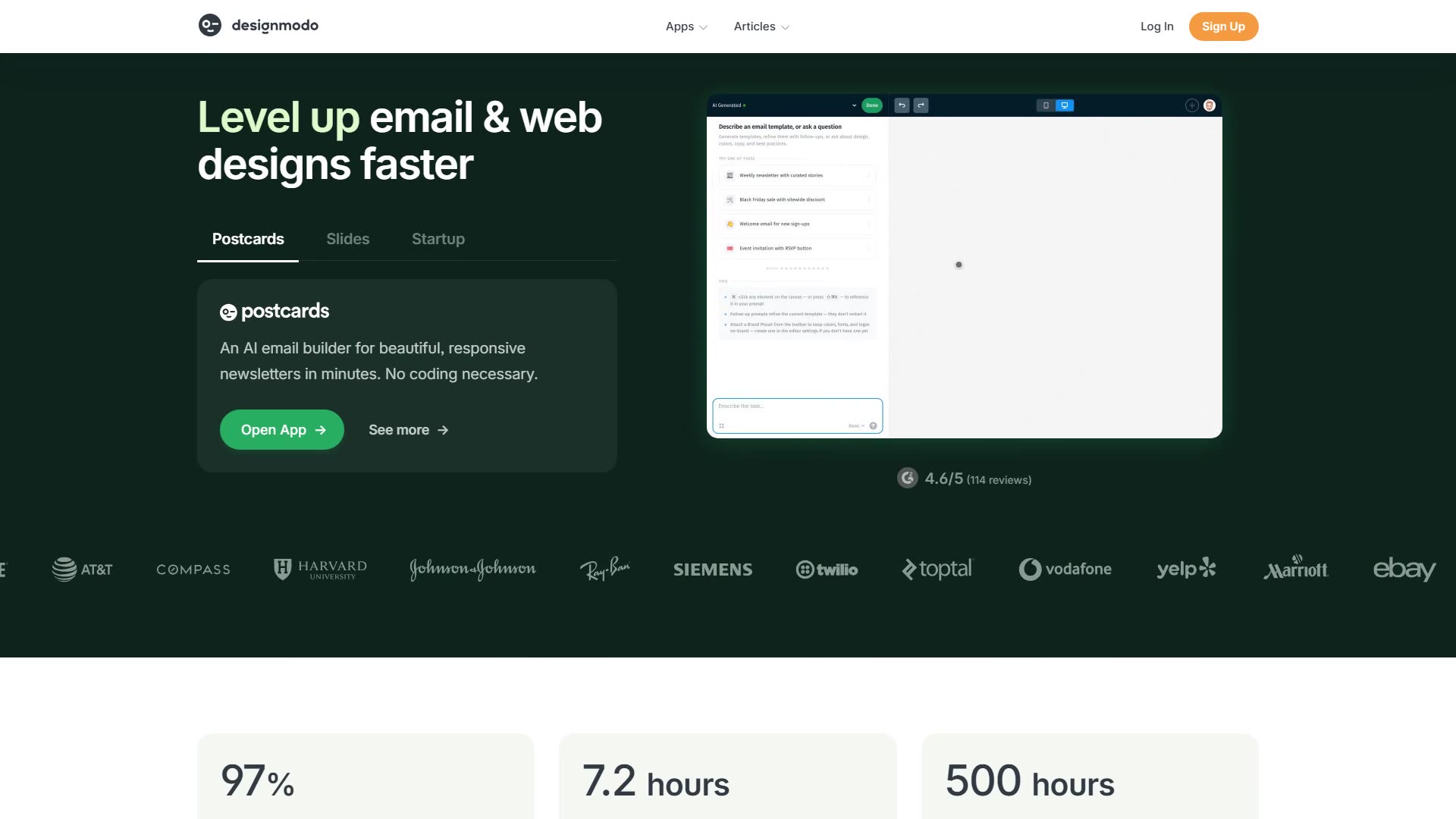This screenshot has width=1456, height=819.
Task: Select Weekly newsletter with curated stories suggestion
Action: click(797, 175)
